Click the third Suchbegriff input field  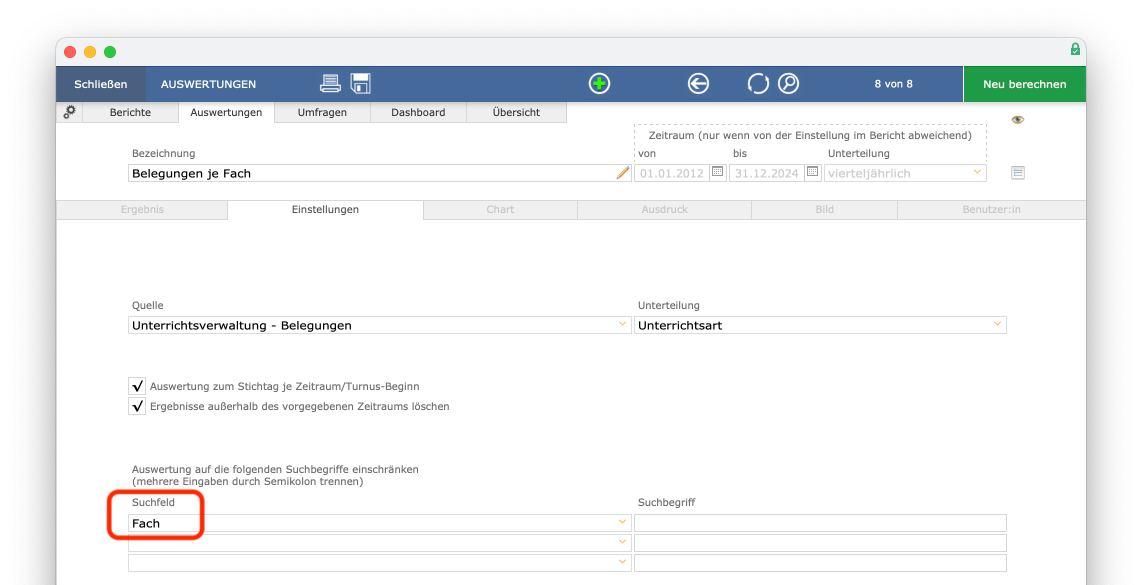(x=820, y=562)
